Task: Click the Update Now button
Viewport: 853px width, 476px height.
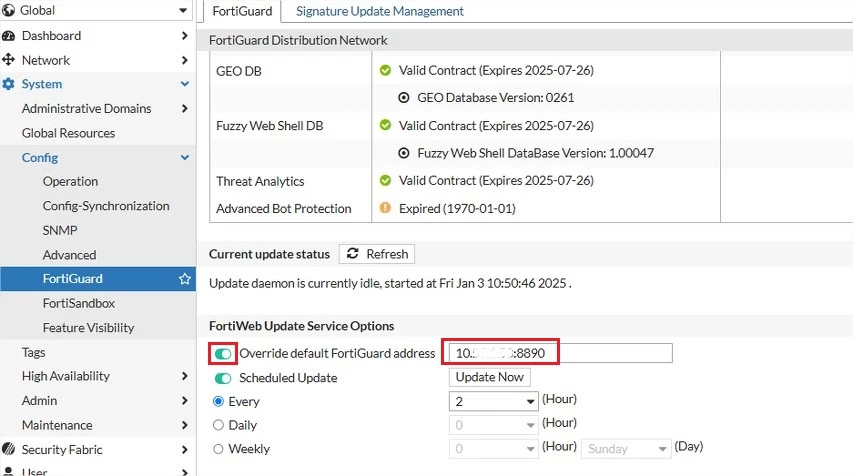Action: coord(490,377)
